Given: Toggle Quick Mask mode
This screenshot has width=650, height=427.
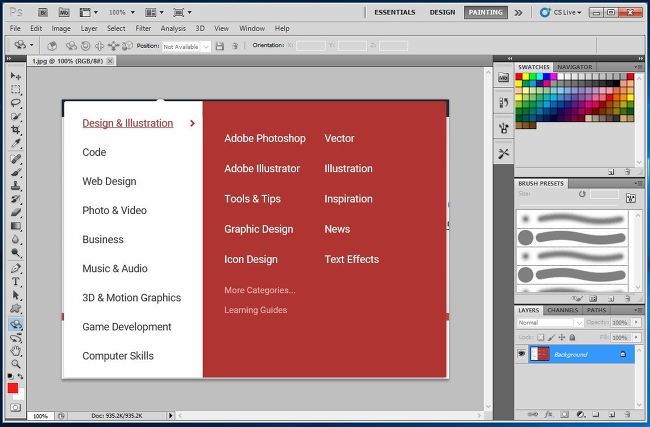Looking at the screenshot, I should coord(15,407).
